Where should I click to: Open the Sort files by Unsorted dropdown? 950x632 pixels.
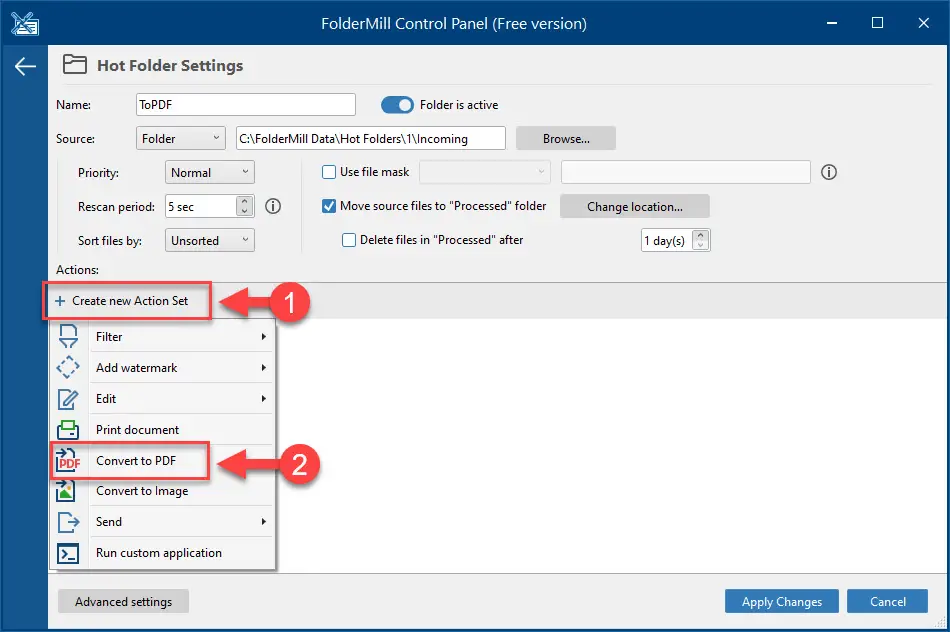pos(210,240)
